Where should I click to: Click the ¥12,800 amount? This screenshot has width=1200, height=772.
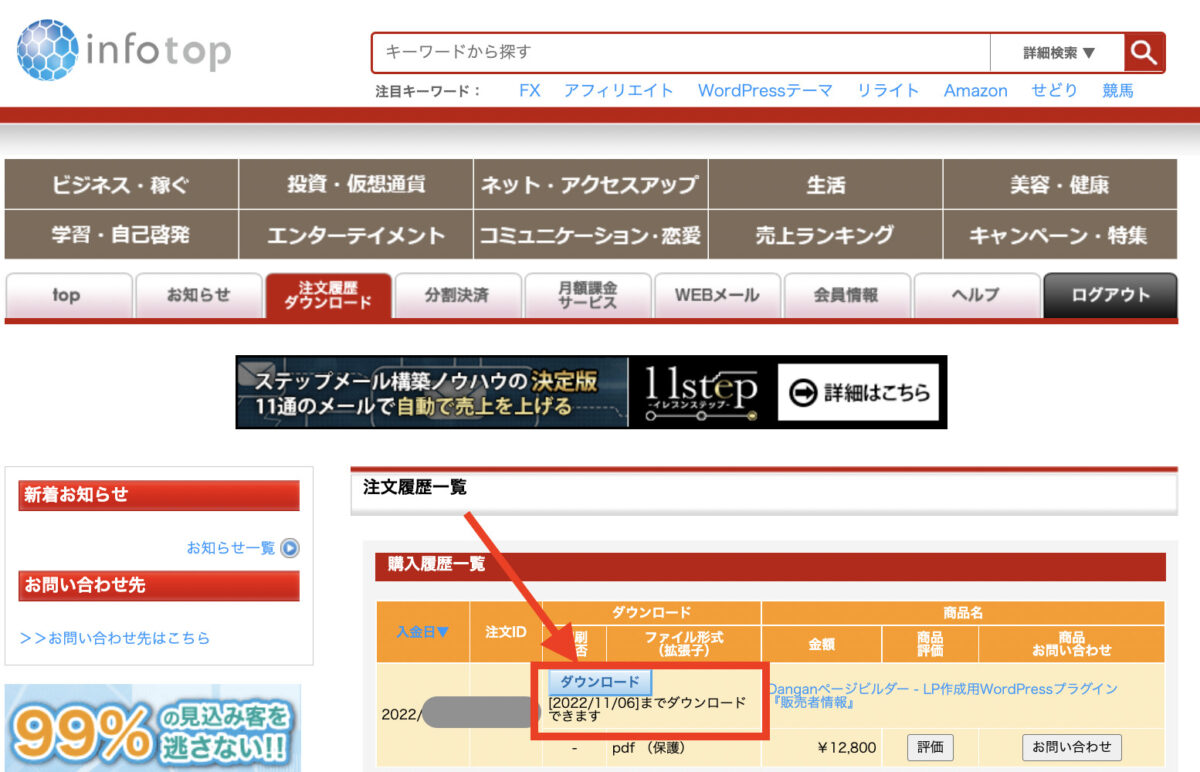[x=848, y=747]
